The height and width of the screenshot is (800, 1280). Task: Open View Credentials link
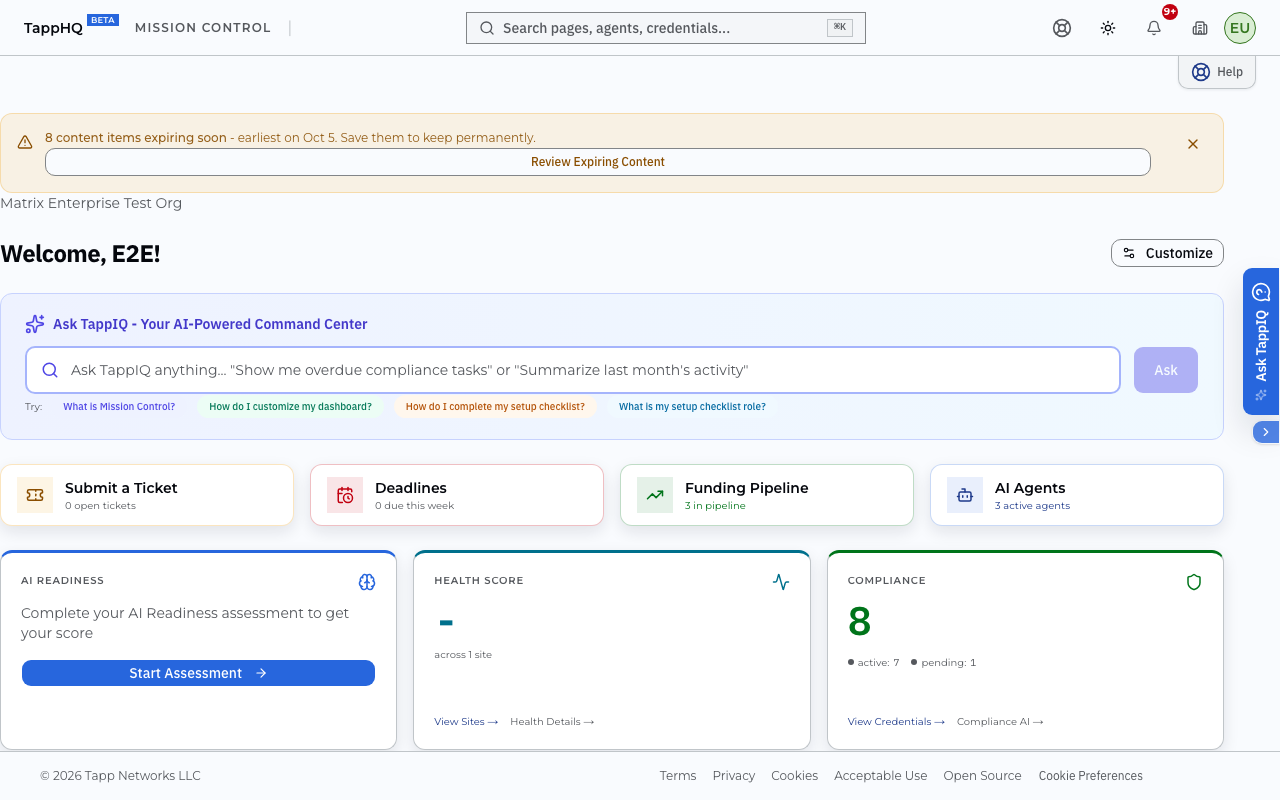click(896, 722)
